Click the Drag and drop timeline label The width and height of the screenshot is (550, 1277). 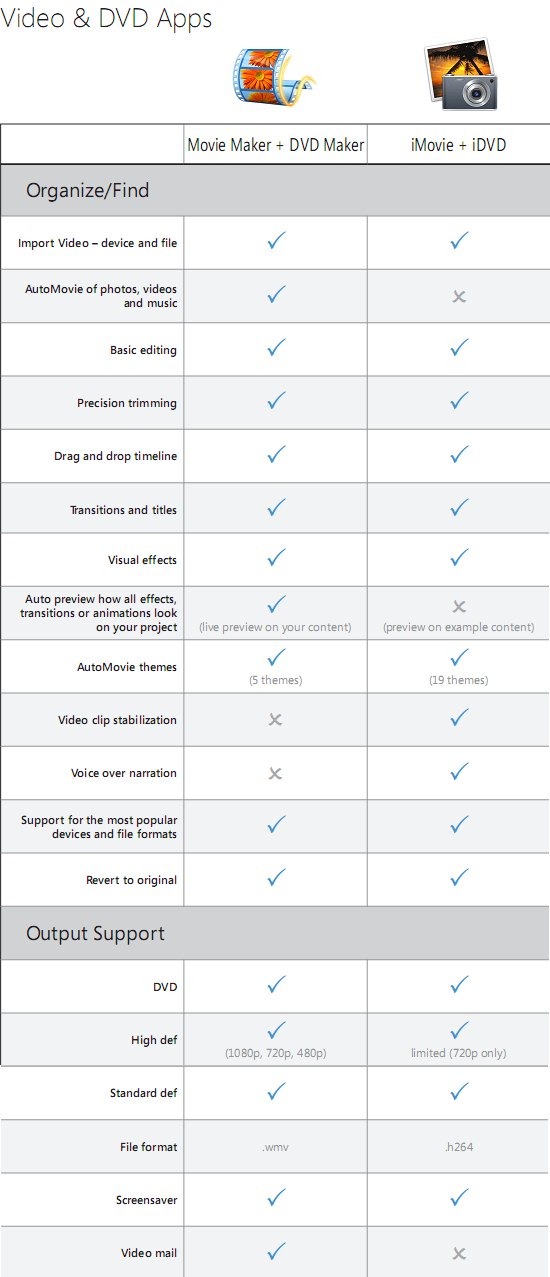(x=116, y=456)
